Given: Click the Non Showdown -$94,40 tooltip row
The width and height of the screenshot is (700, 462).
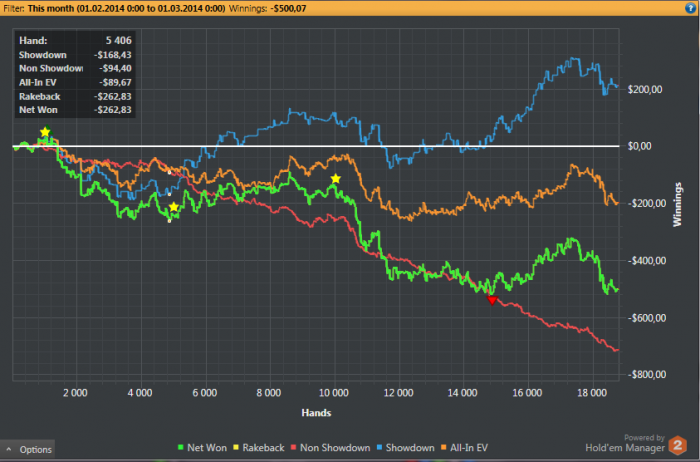Looking at the screenshot, I should point(75,68).
